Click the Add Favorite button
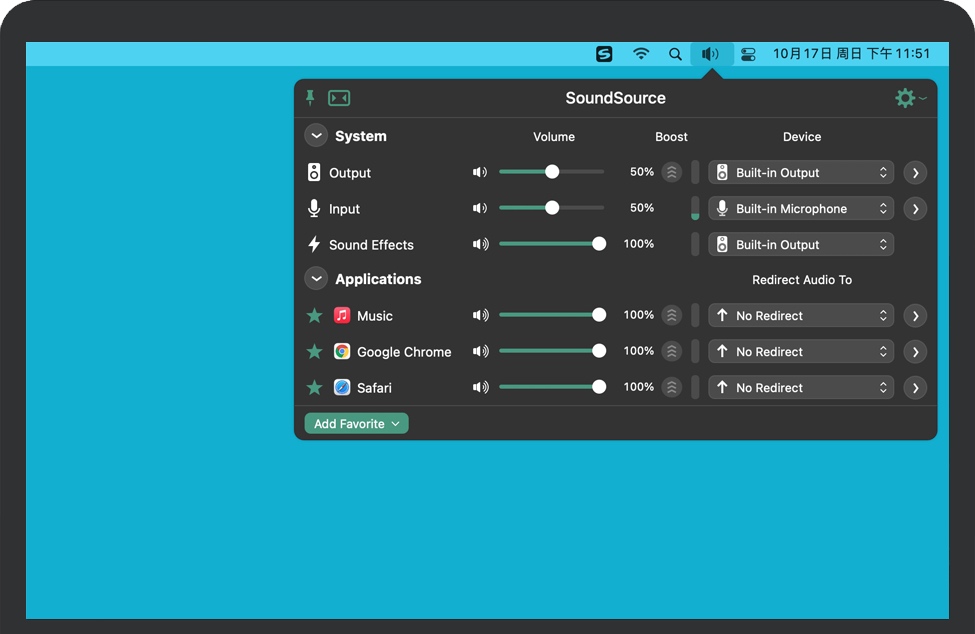The image size is (975, 634). (356, 424)
